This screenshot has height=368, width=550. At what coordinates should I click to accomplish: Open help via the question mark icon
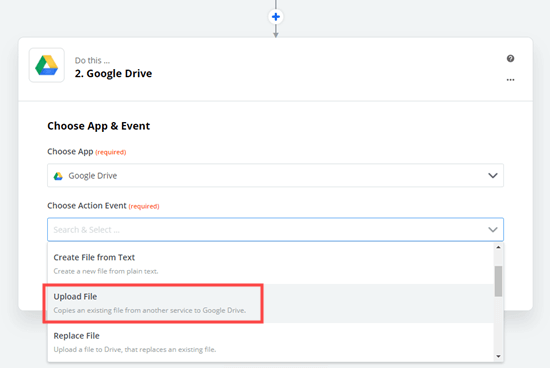[x=510, y=59]
